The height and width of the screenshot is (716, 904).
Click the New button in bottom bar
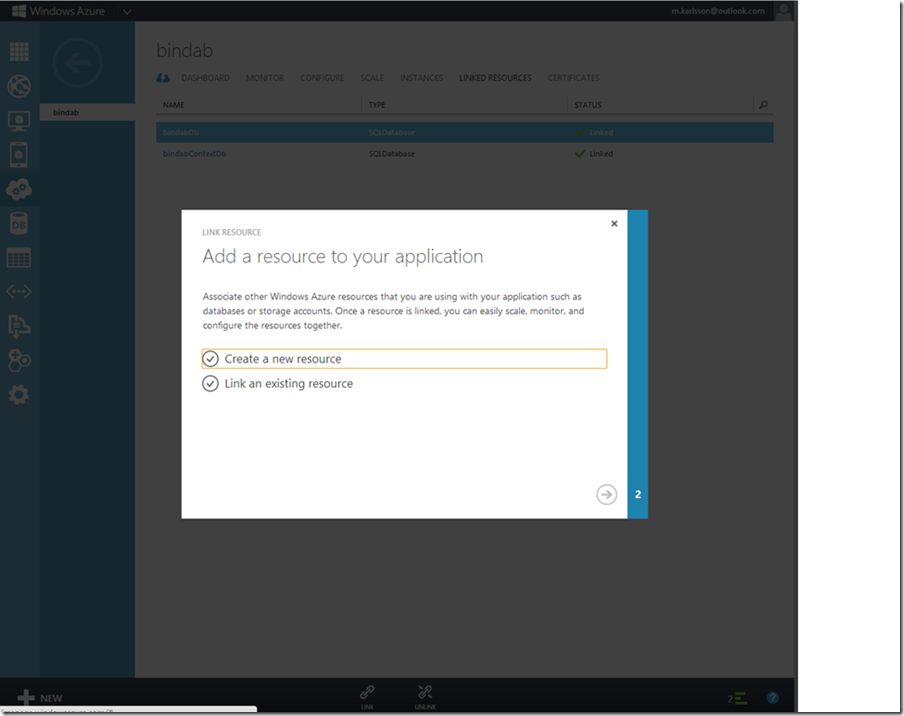[x=40, y=698]
